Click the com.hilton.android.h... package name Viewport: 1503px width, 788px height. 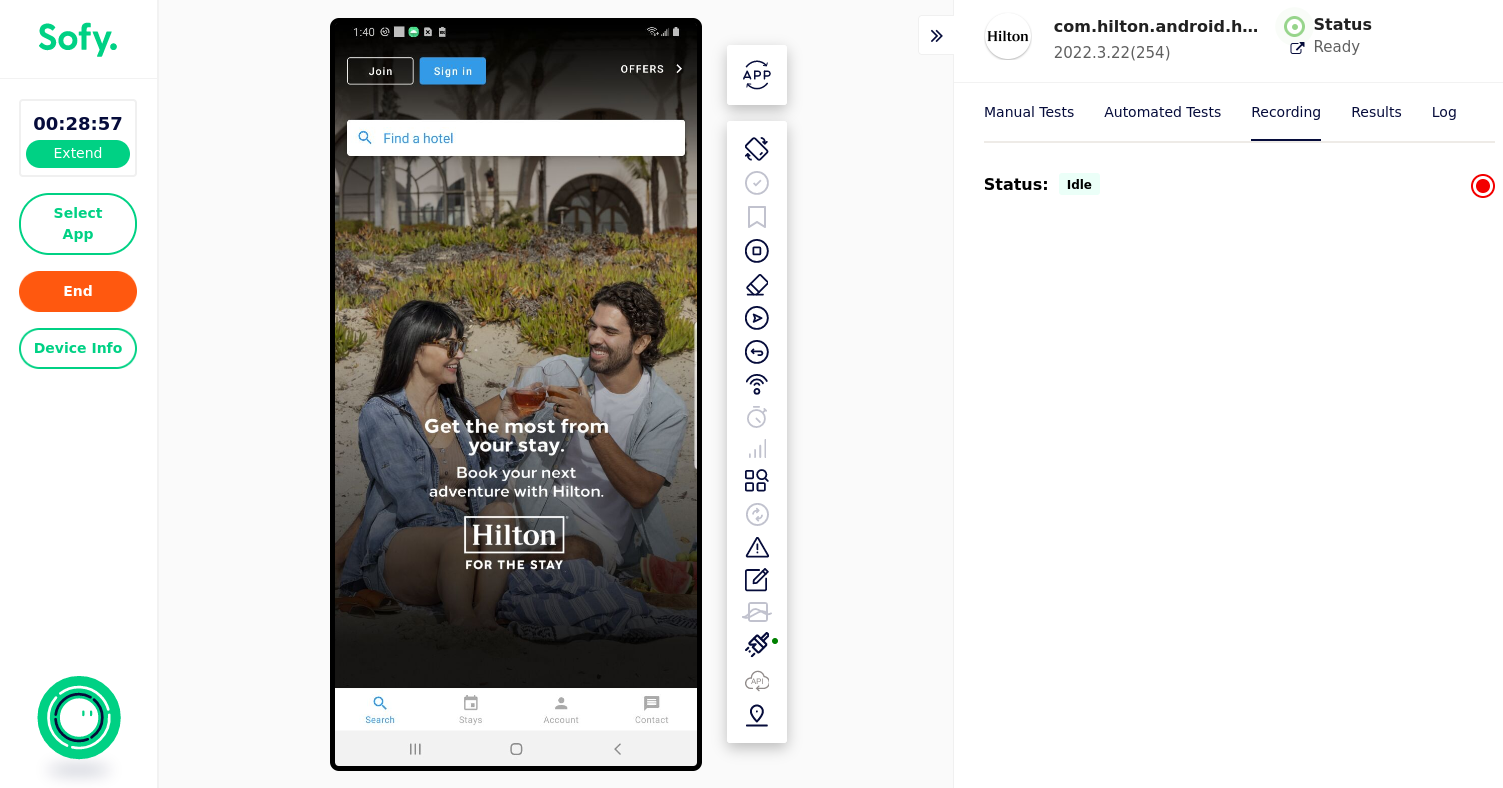point(1156,27)
